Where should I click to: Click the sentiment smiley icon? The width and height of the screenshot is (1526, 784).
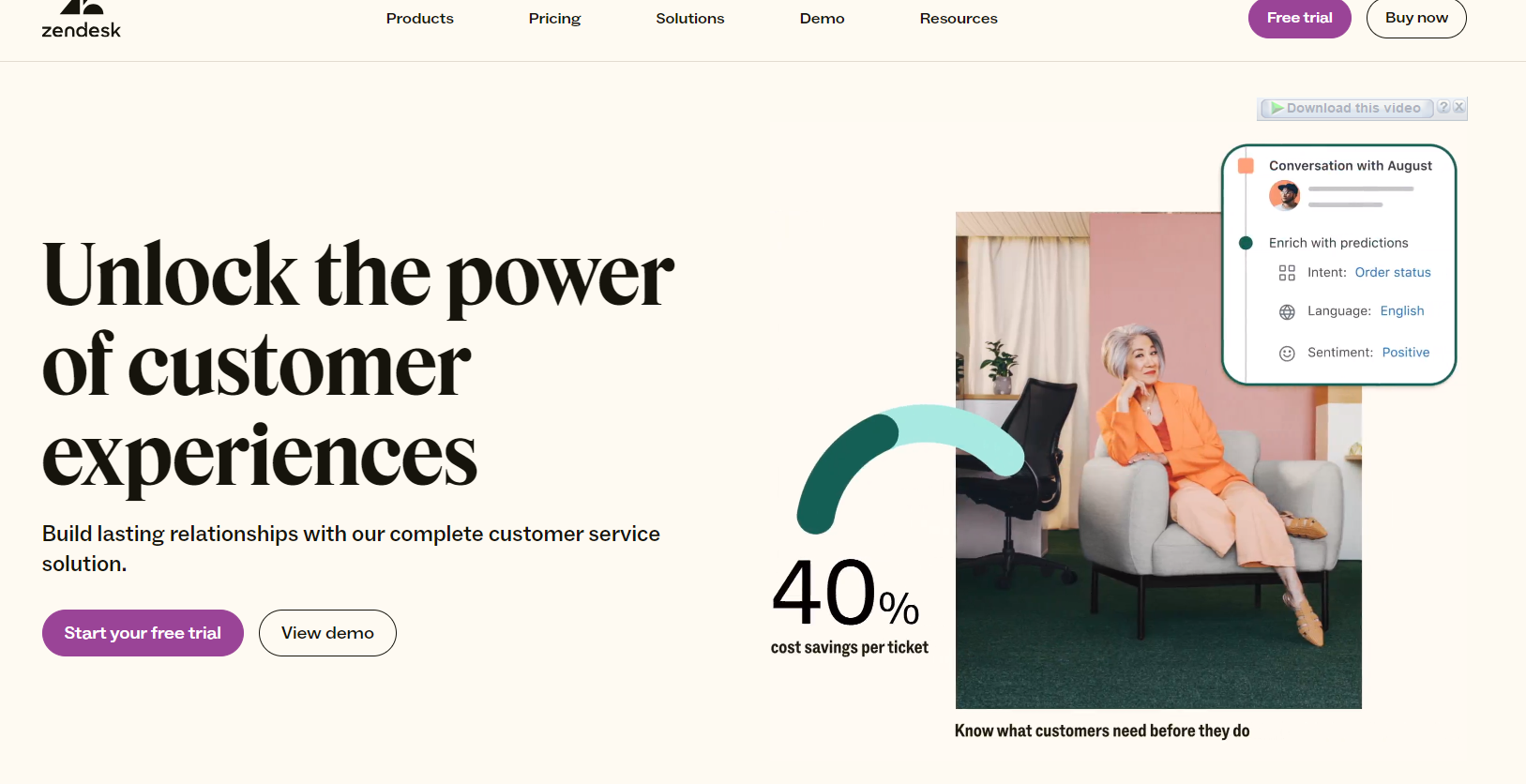pyautogui.click(x=1287, y=354)
